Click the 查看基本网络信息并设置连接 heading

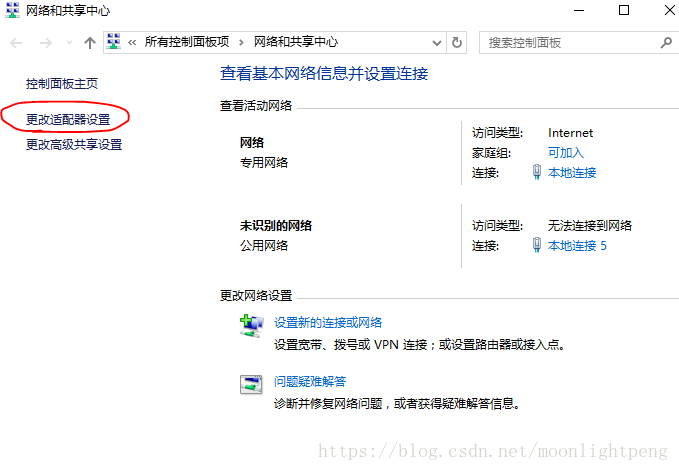(x=324, y=74)
